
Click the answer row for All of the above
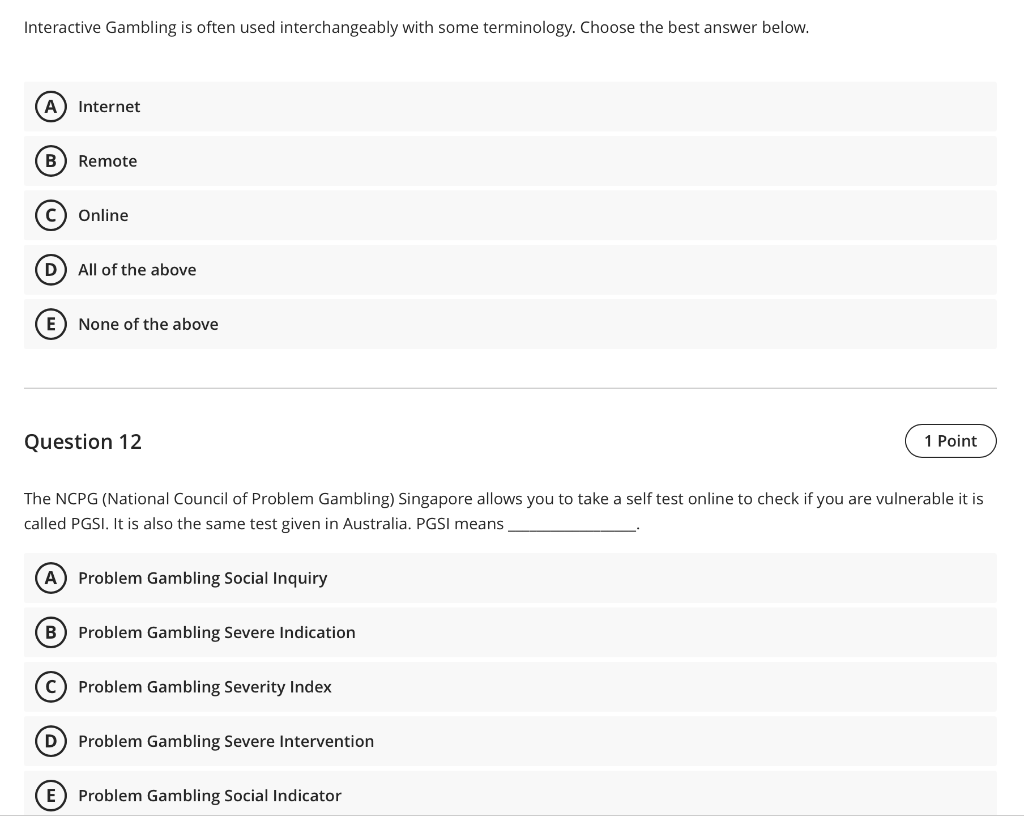pos(510,269)
